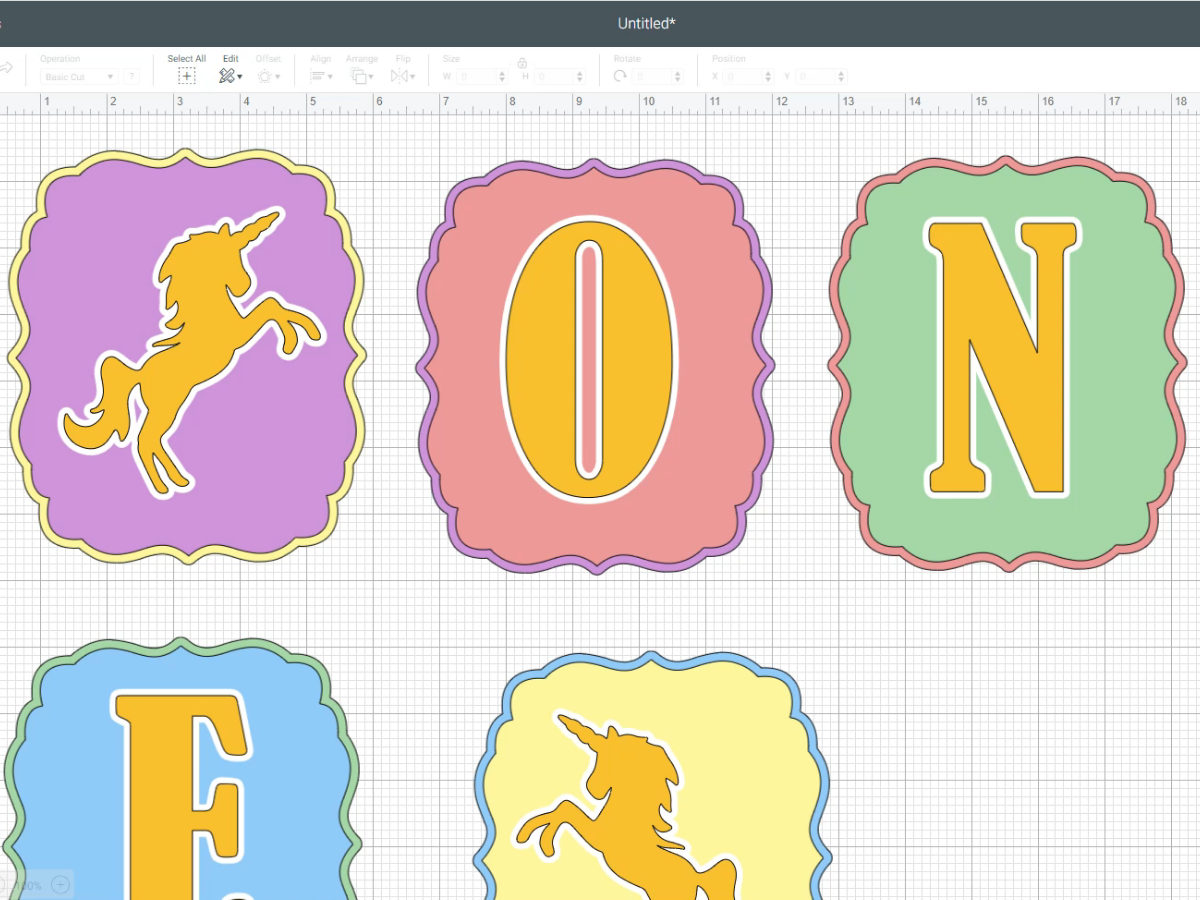Image resolution: width=1200 pixels, height=900 pixels.
Task: Click the Select All label
Action: [x=186, y=58]
